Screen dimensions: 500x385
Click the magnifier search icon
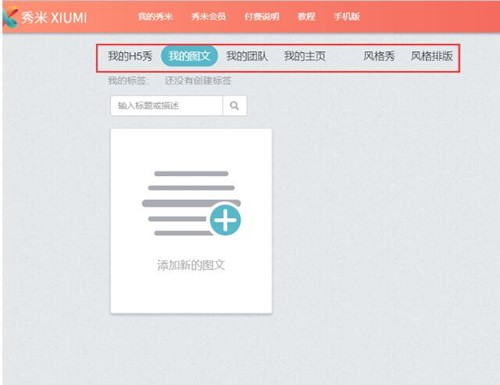click(x=235, y=106)
